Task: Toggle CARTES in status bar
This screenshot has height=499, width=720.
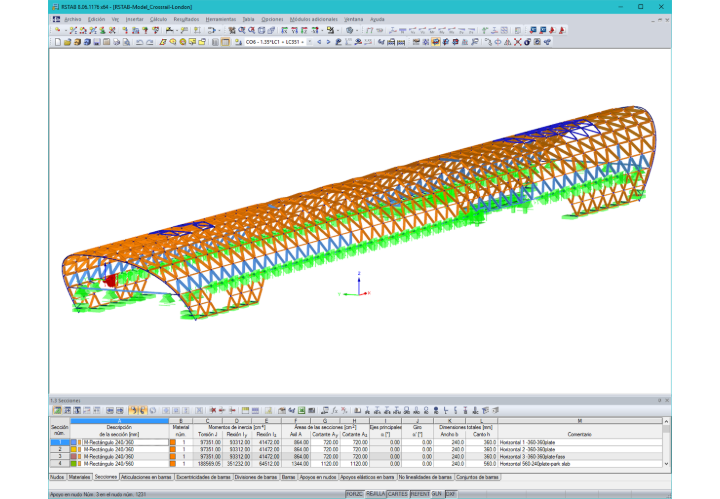Action: click(397, 494)
